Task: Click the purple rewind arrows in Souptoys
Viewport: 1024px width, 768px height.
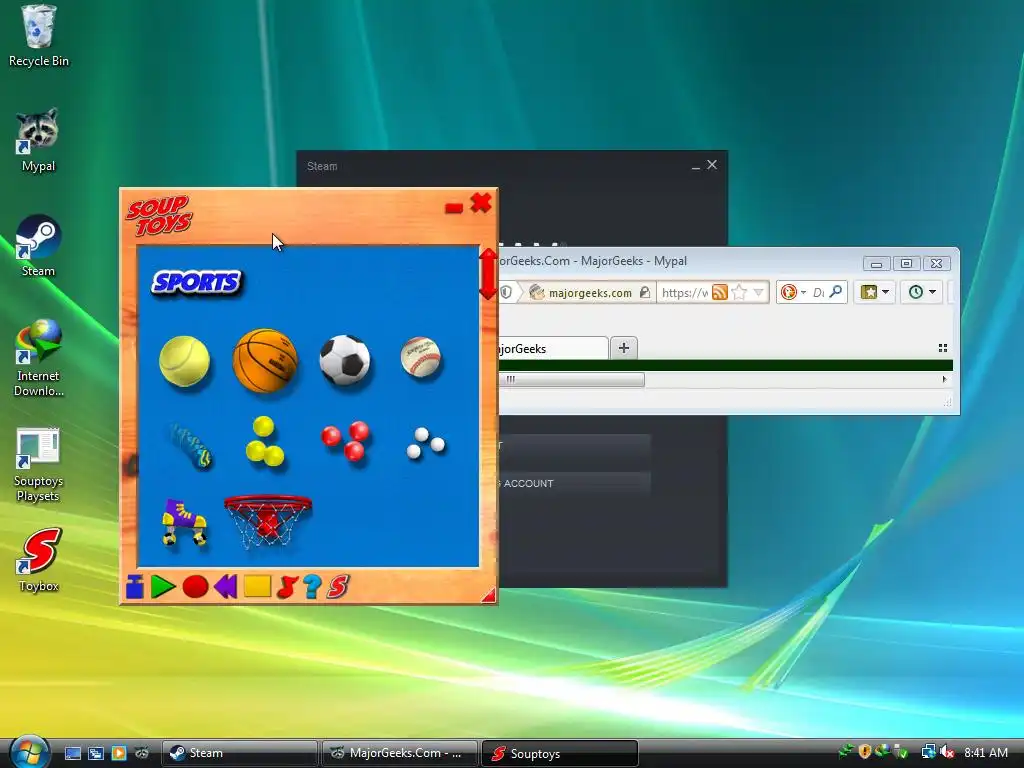Action: (x=225, y=586)
